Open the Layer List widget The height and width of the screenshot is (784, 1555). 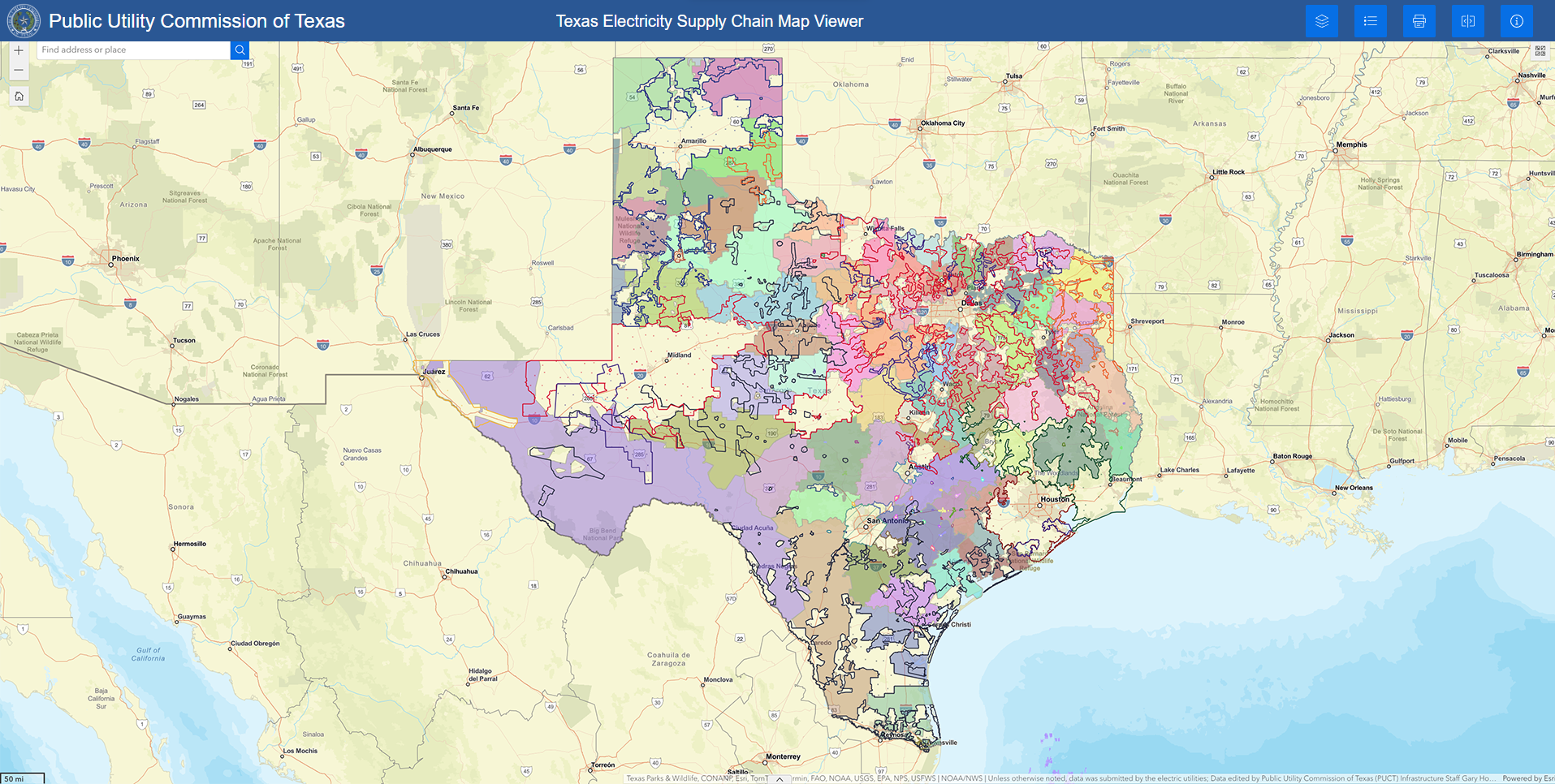(1321, 21)
